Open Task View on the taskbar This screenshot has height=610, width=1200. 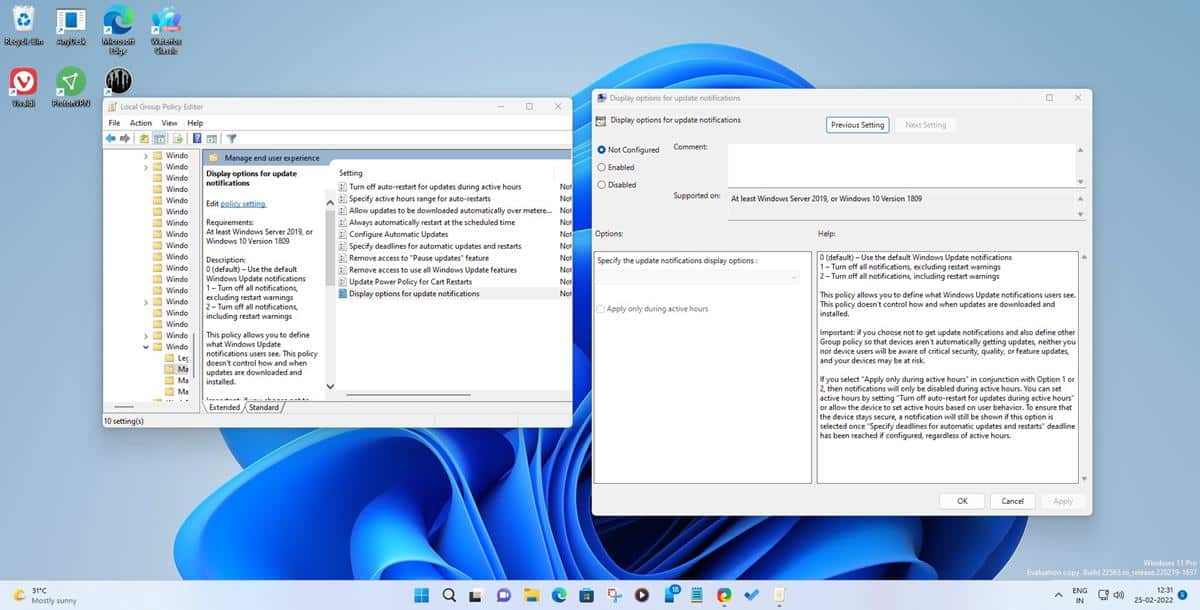pyautogui.click(x=477, y=595)
